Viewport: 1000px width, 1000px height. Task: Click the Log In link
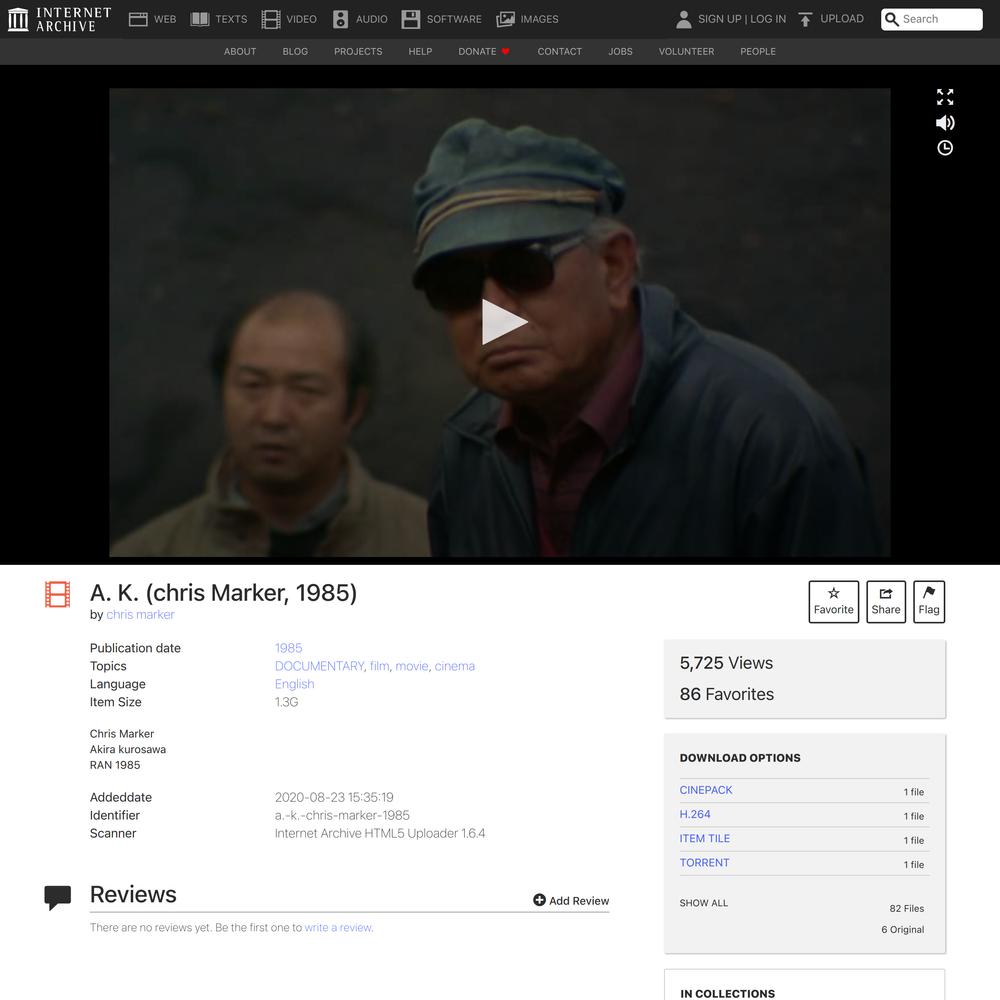768,19
